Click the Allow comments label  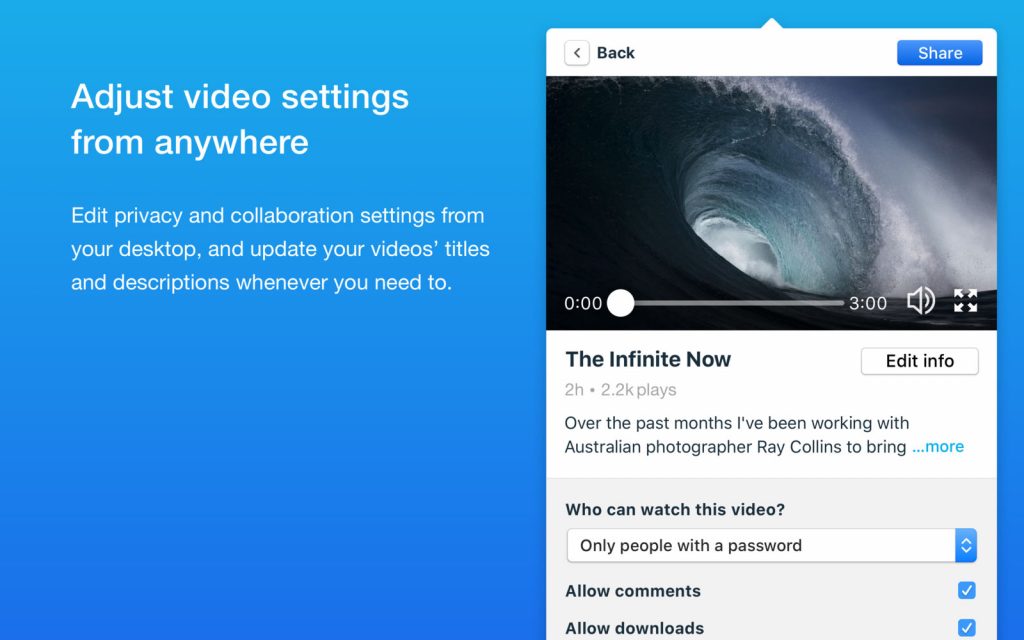(x=633, y=591)
